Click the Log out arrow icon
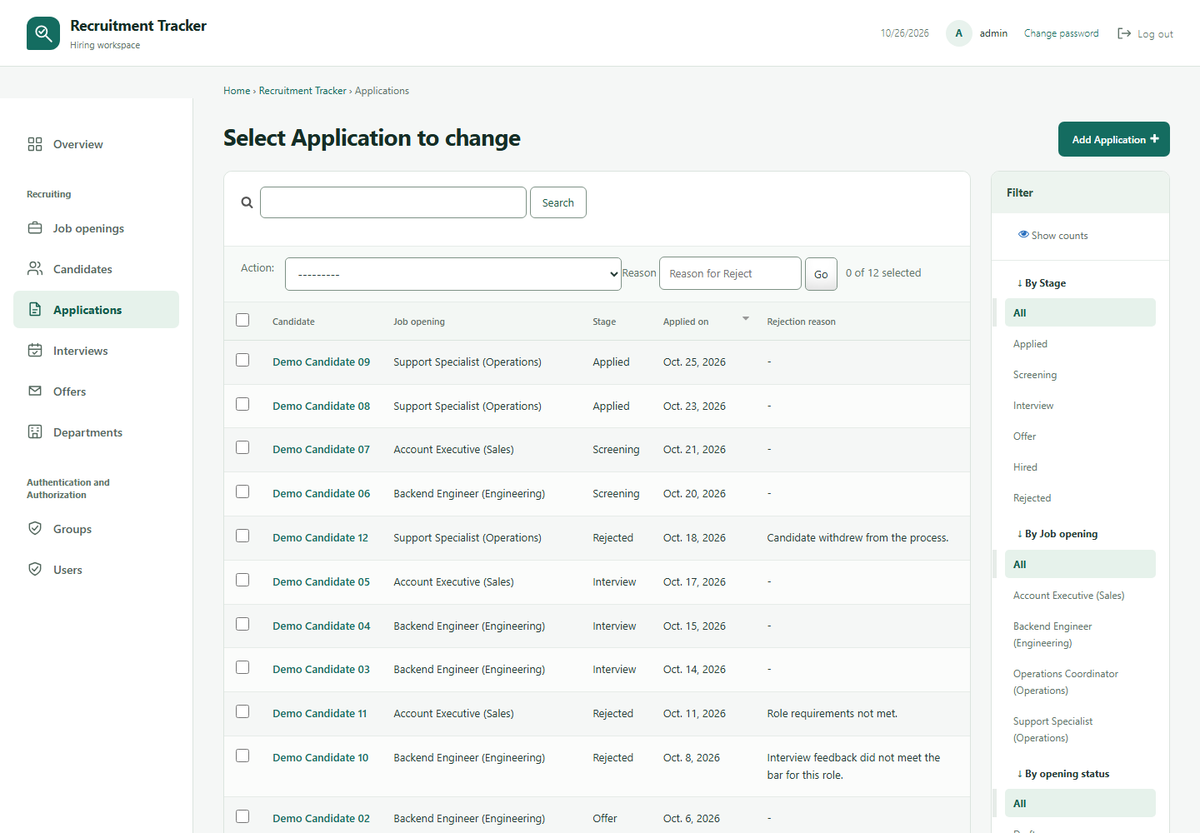This screenshot has width=1200, height=833. [x=1124, y=33]
